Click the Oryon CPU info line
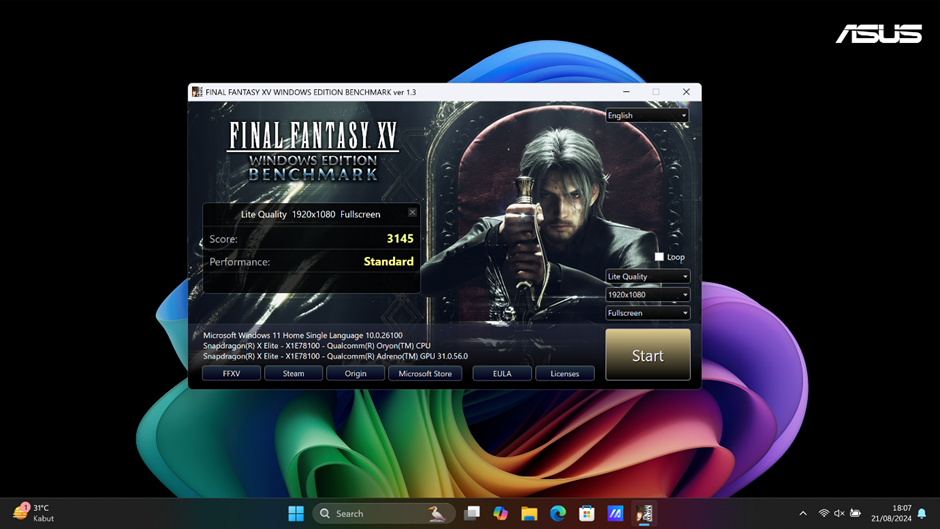 click(317, 346)
